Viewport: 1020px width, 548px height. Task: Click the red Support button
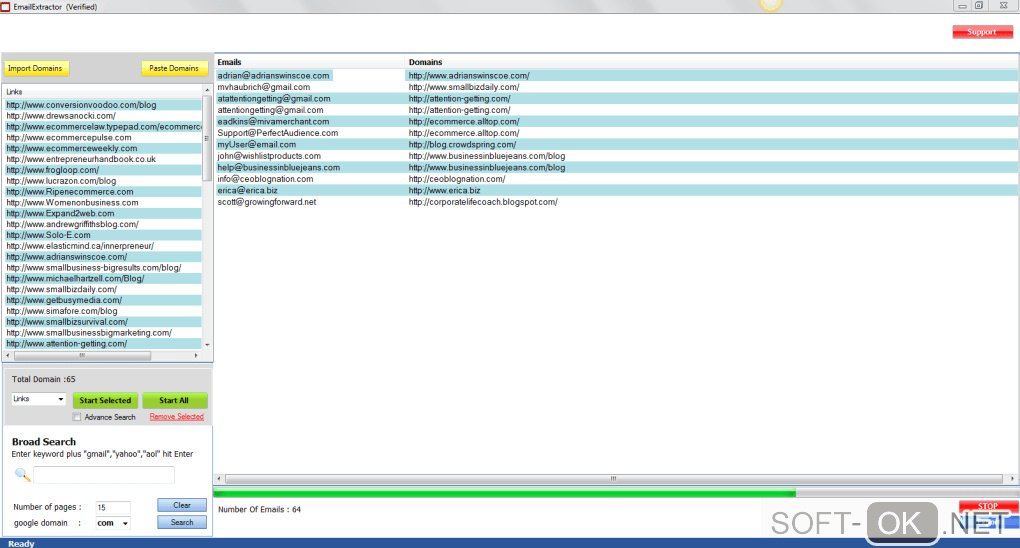coord(982,32)
